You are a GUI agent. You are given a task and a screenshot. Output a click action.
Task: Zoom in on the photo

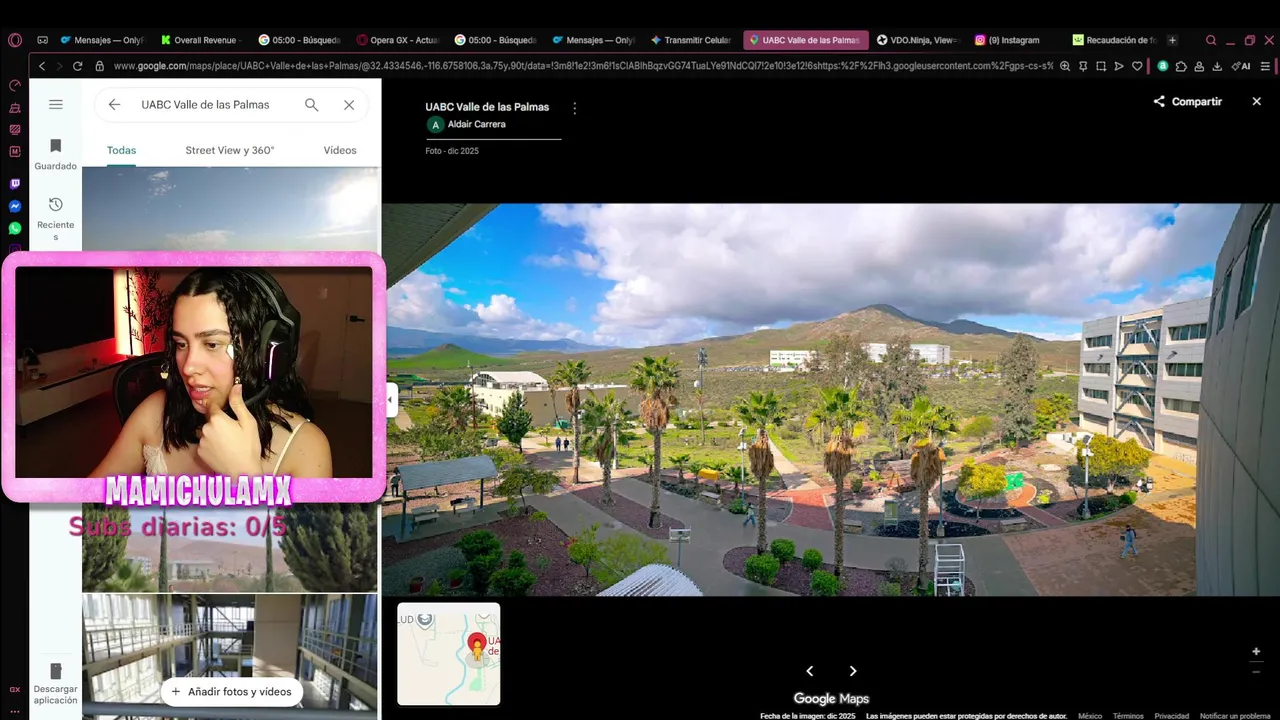(1256, 651)
